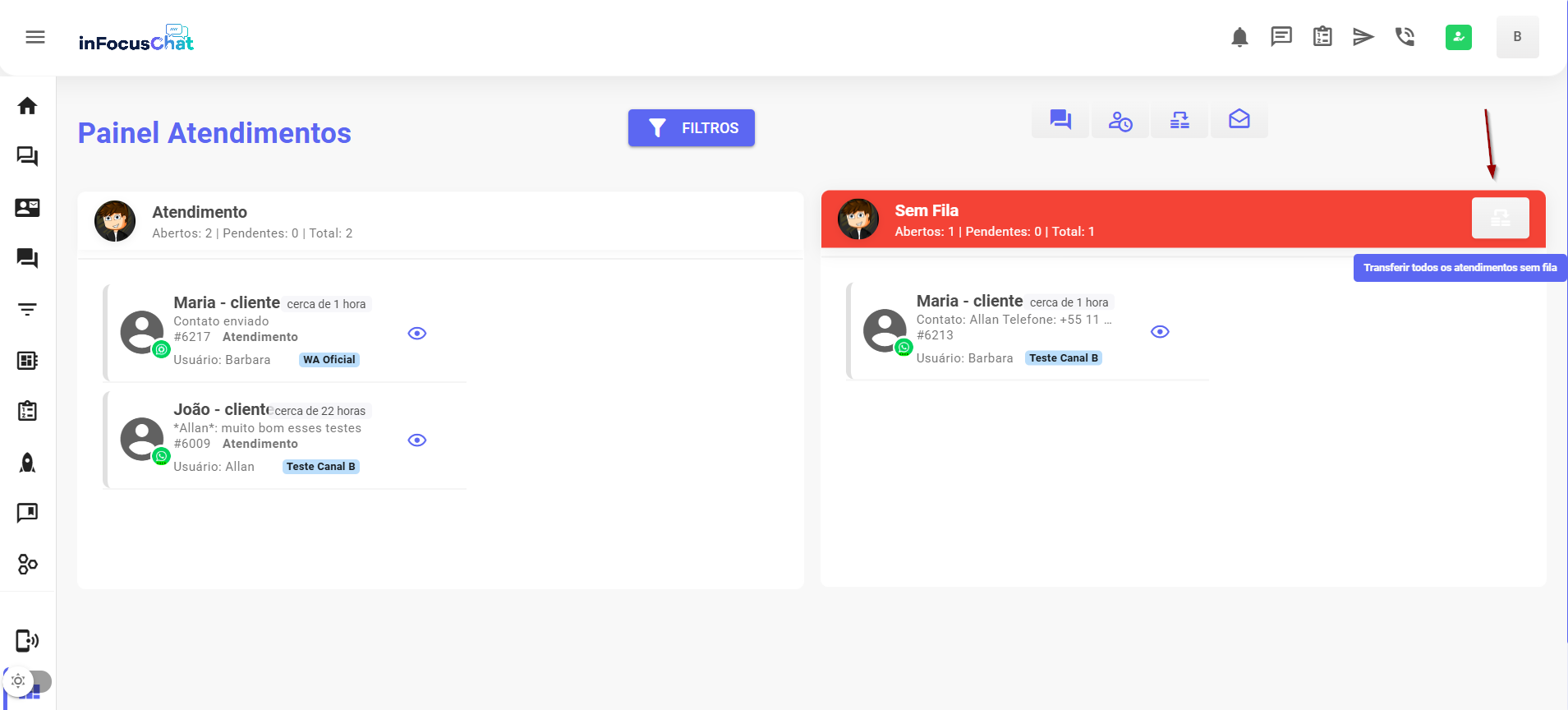Switch to the users clock view tab
Viewport: 1568px width, 710px height.
click(1120, 121)
